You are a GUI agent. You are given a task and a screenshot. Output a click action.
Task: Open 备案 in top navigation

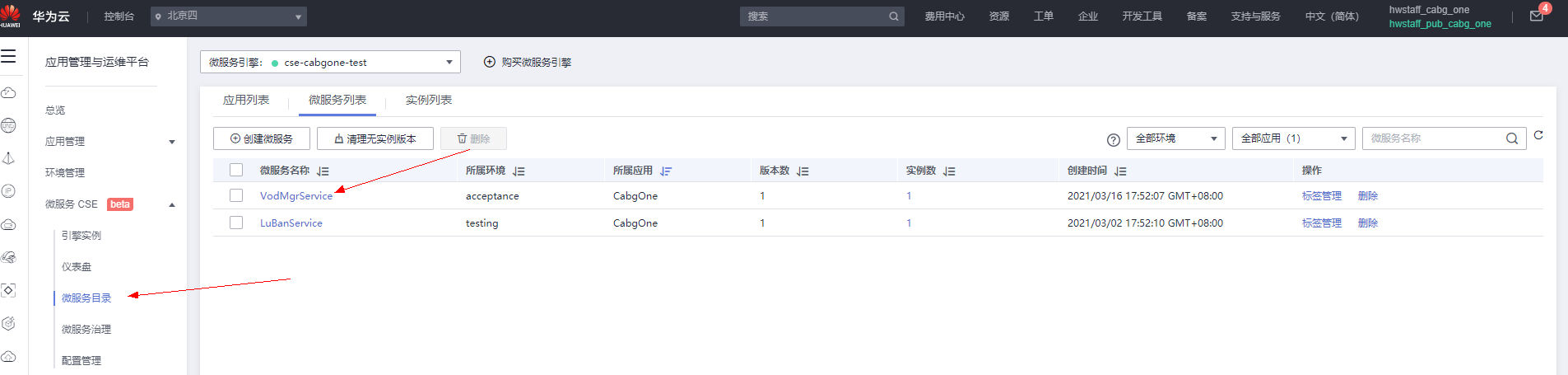[x=1197, y=16]
